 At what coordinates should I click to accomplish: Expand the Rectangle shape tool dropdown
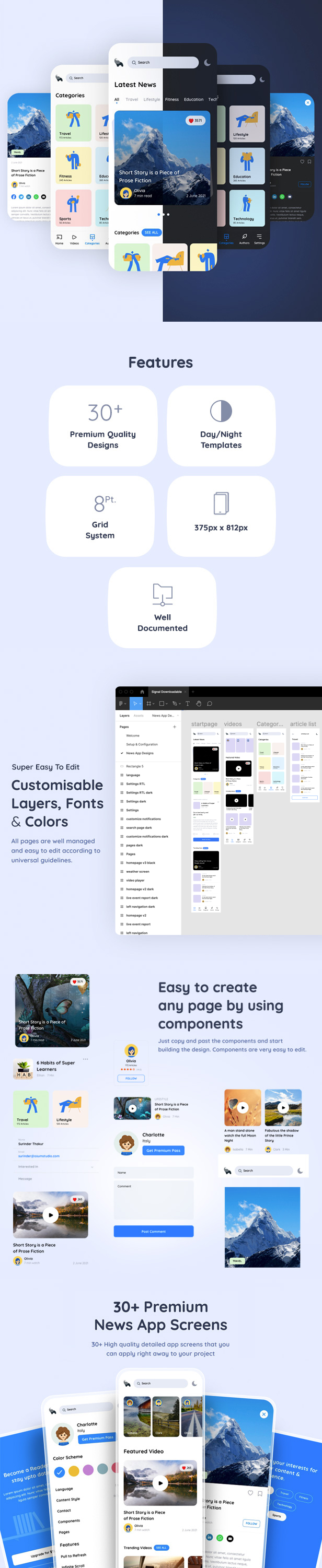167,704
